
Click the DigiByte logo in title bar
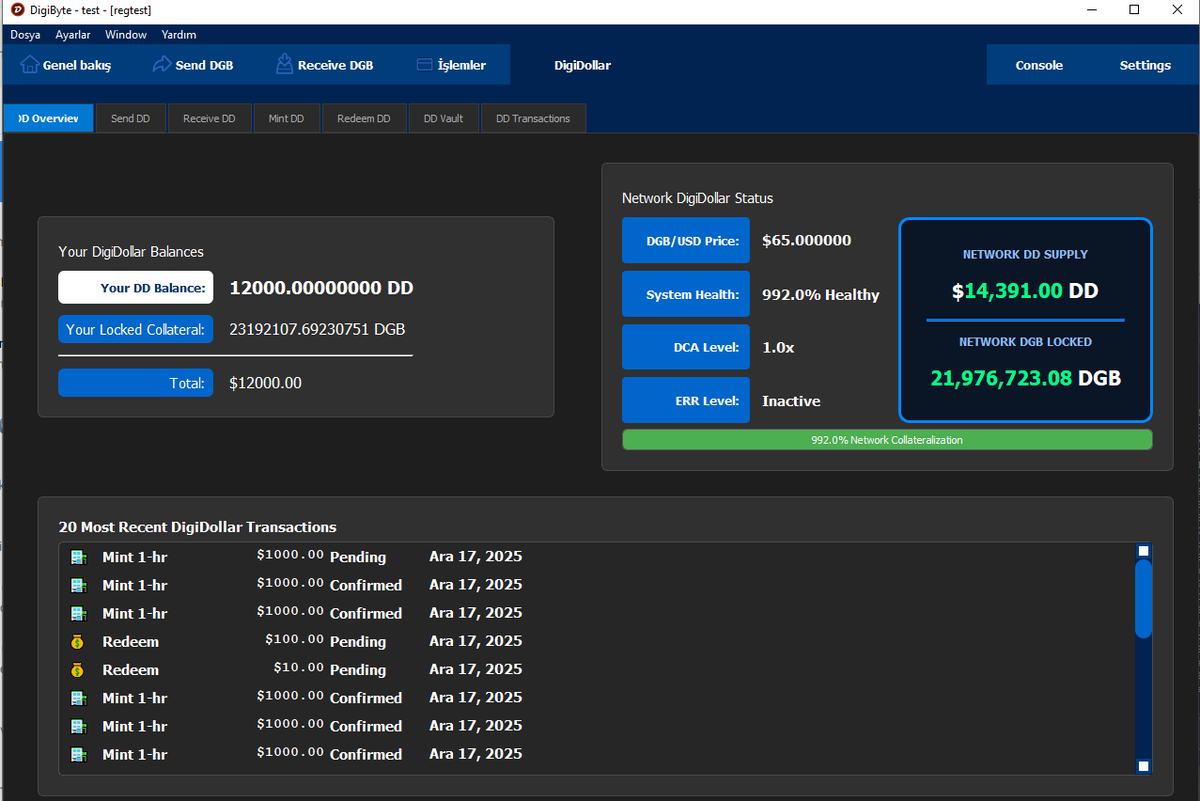[x=15, y=9]
